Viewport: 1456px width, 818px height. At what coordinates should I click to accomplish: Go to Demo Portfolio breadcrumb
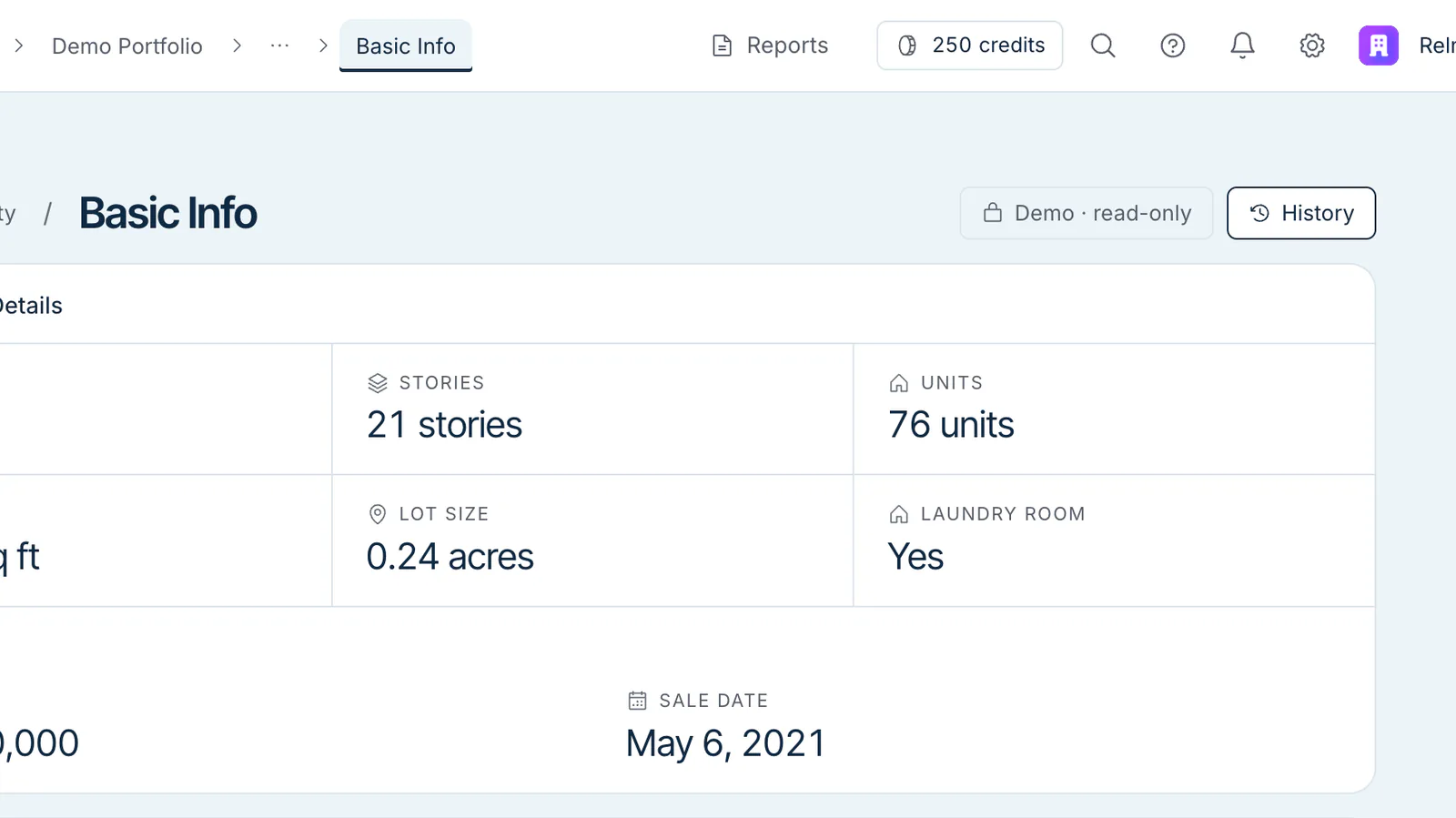[127, 46]
